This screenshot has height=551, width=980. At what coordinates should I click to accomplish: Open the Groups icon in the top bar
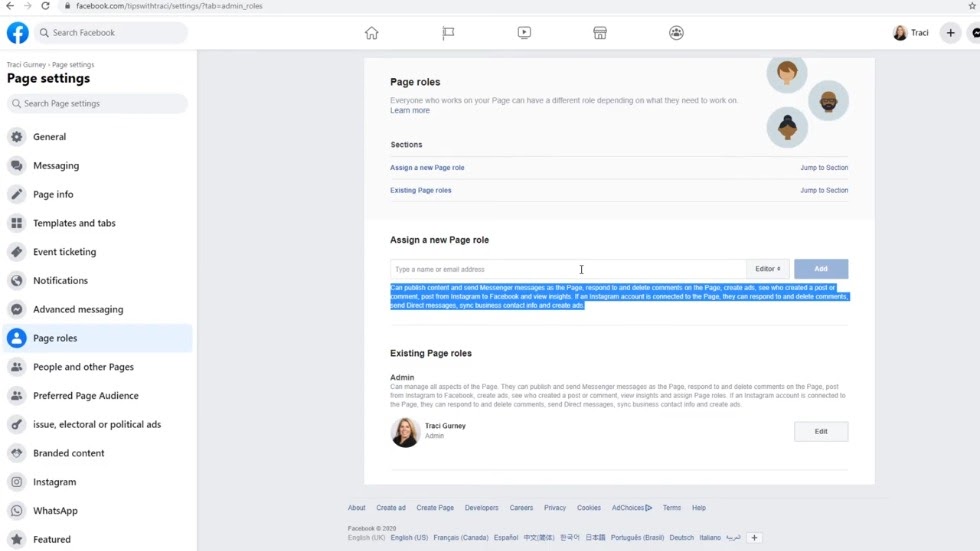coord(676,32)
